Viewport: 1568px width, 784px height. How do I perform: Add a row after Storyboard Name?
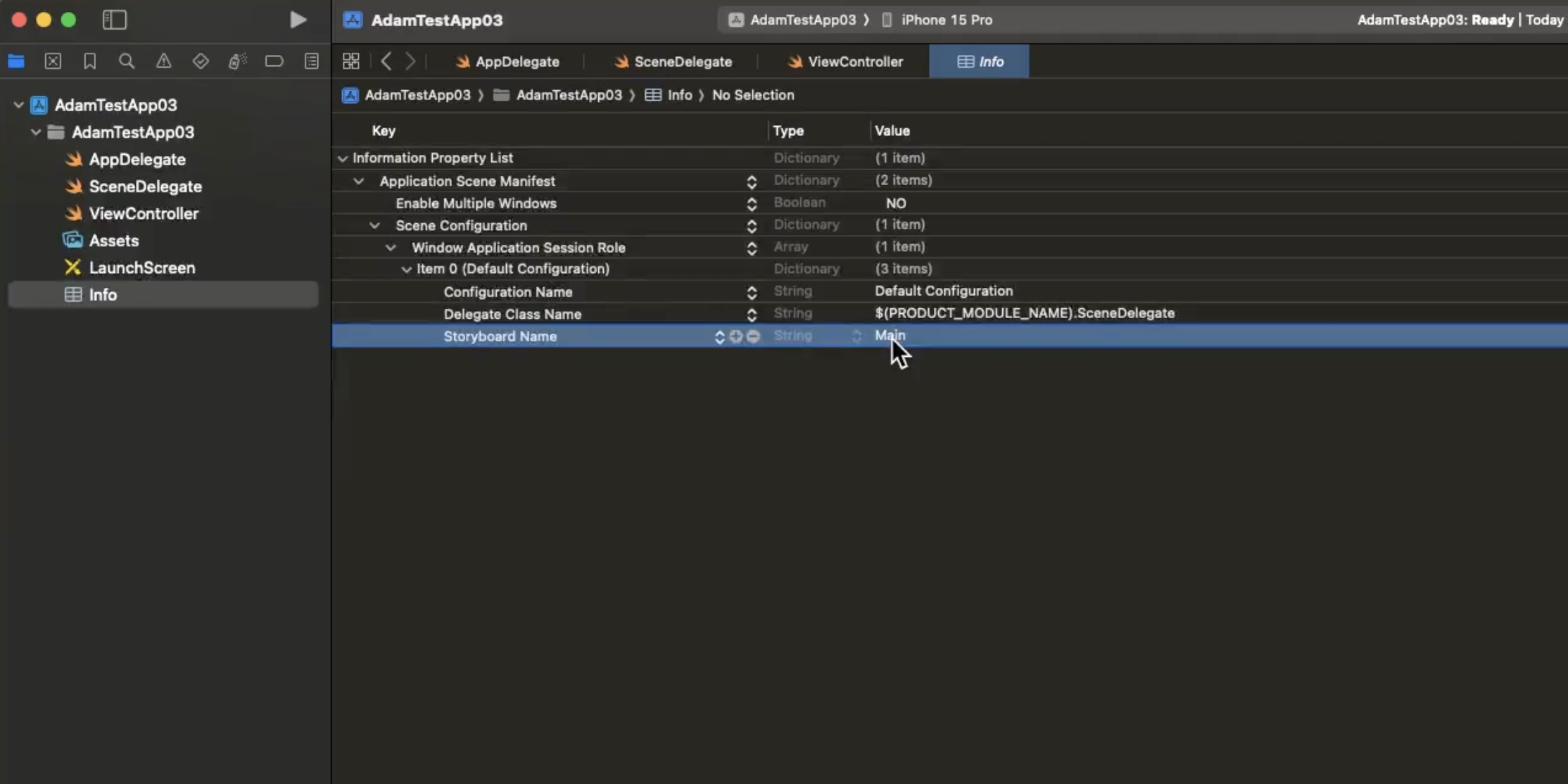(736, 337)
